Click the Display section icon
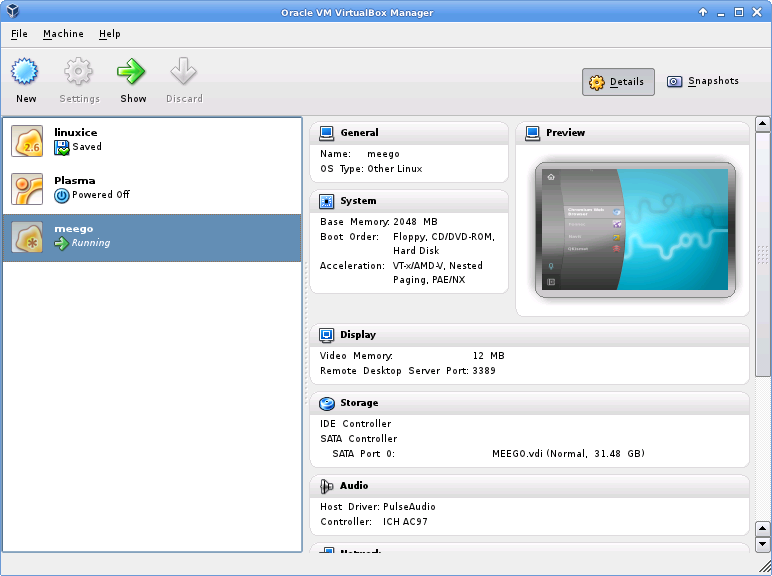772x576 pixels. click(x=326, y=335)
